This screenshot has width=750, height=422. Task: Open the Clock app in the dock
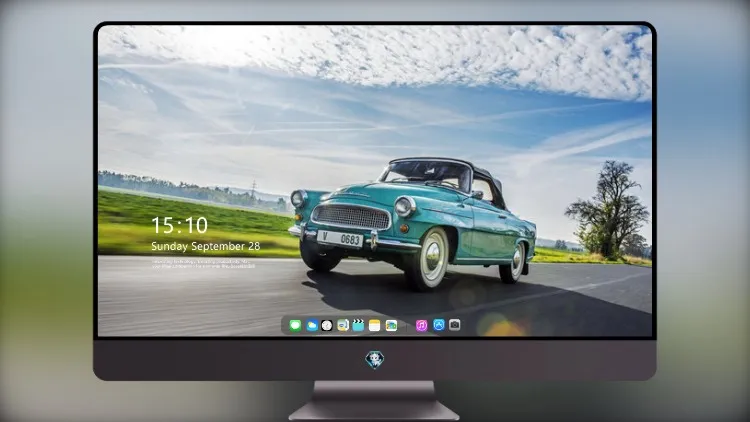[x=327, y=325]
